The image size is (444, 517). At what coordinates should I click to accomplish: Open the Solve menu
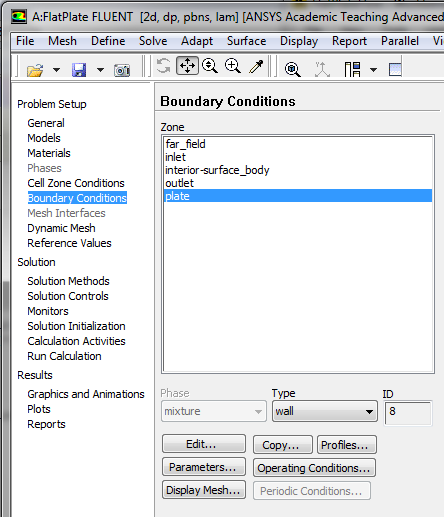tap(153, 41)
